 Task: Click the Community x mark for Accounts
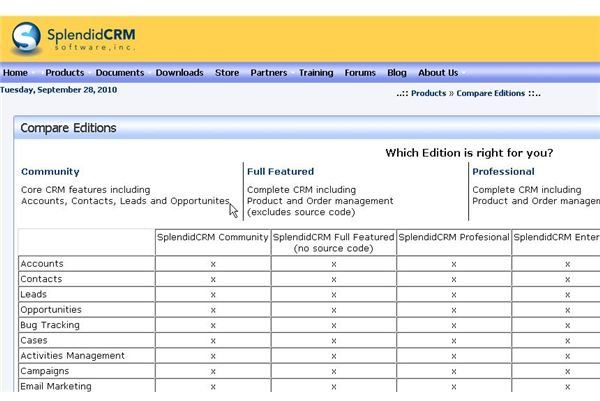(213, 264)
